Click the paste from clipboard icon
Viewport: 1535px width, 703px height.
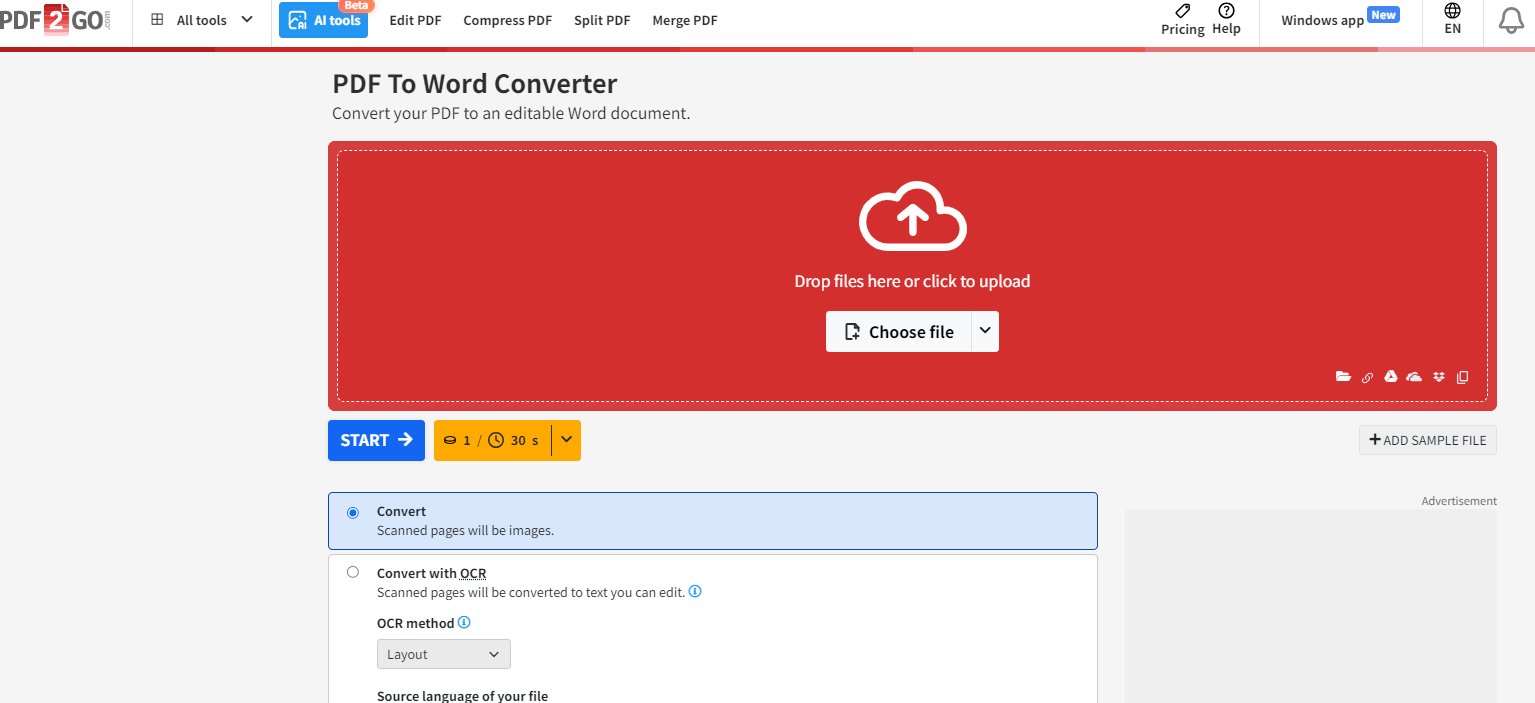click(x=1463, y=377)
